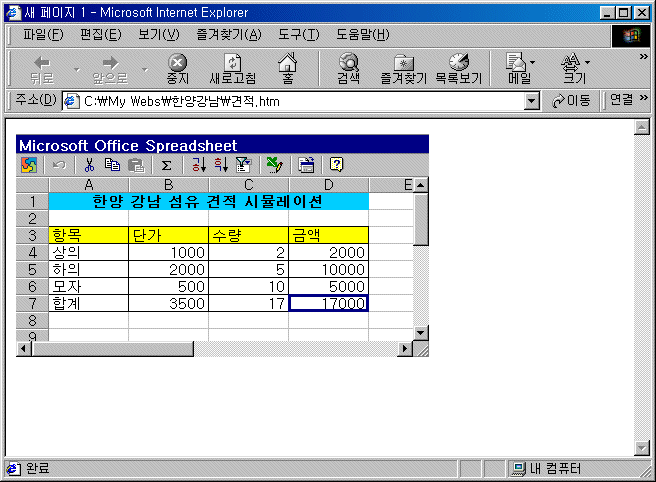Image resolution: width=656 pixels, height=482 pixels.
Task: Show history with 목록보기 button
Action: pyautogui.click(x=459, y=69)
